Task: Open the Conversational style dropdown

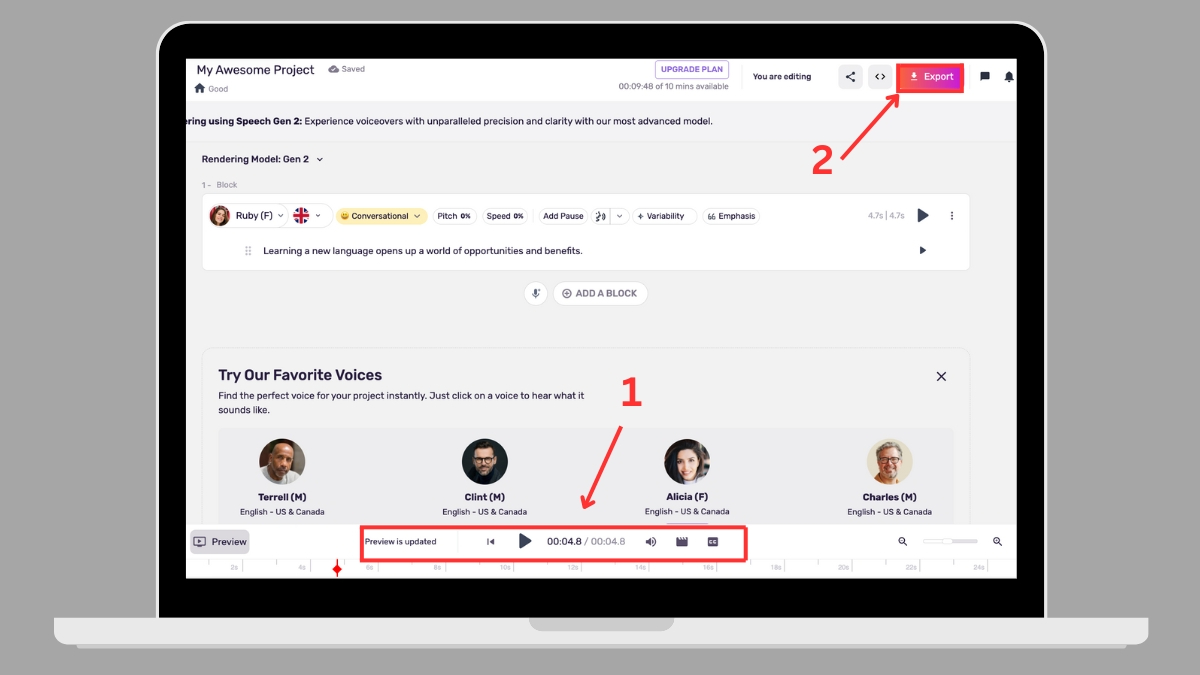Action: 381,216
